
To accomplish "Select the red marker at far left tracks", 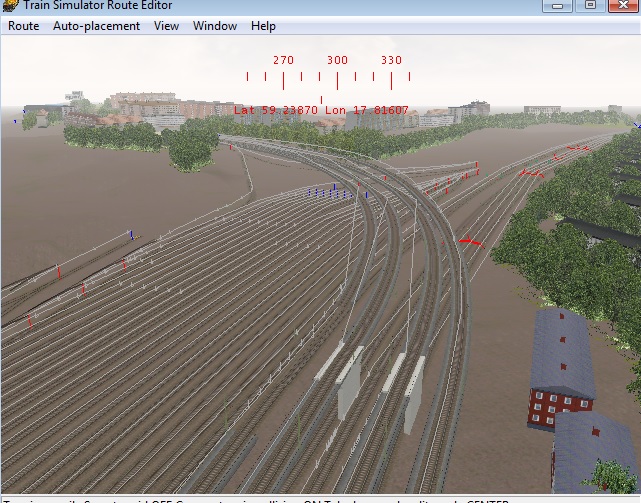I will pyautogui.click(x=30, y=320).
